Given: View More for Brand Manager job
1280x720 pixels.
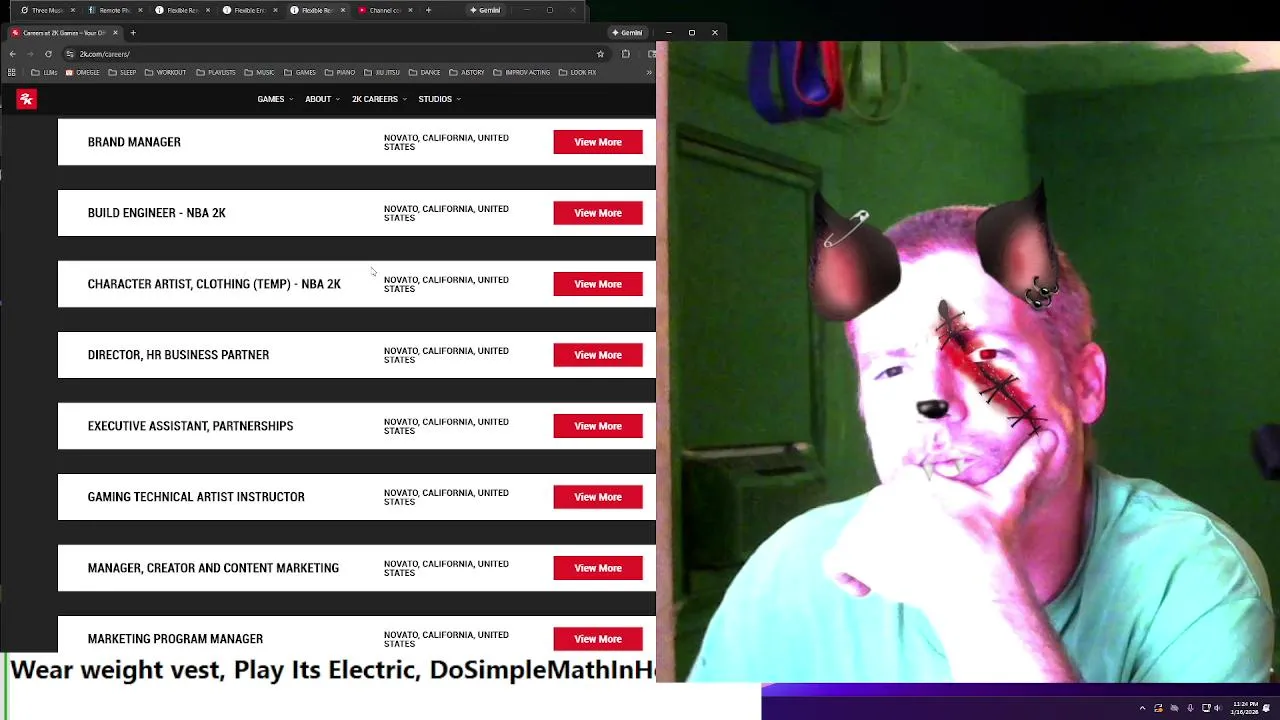Looking at the screenshot, I should [x=598, y=142].
